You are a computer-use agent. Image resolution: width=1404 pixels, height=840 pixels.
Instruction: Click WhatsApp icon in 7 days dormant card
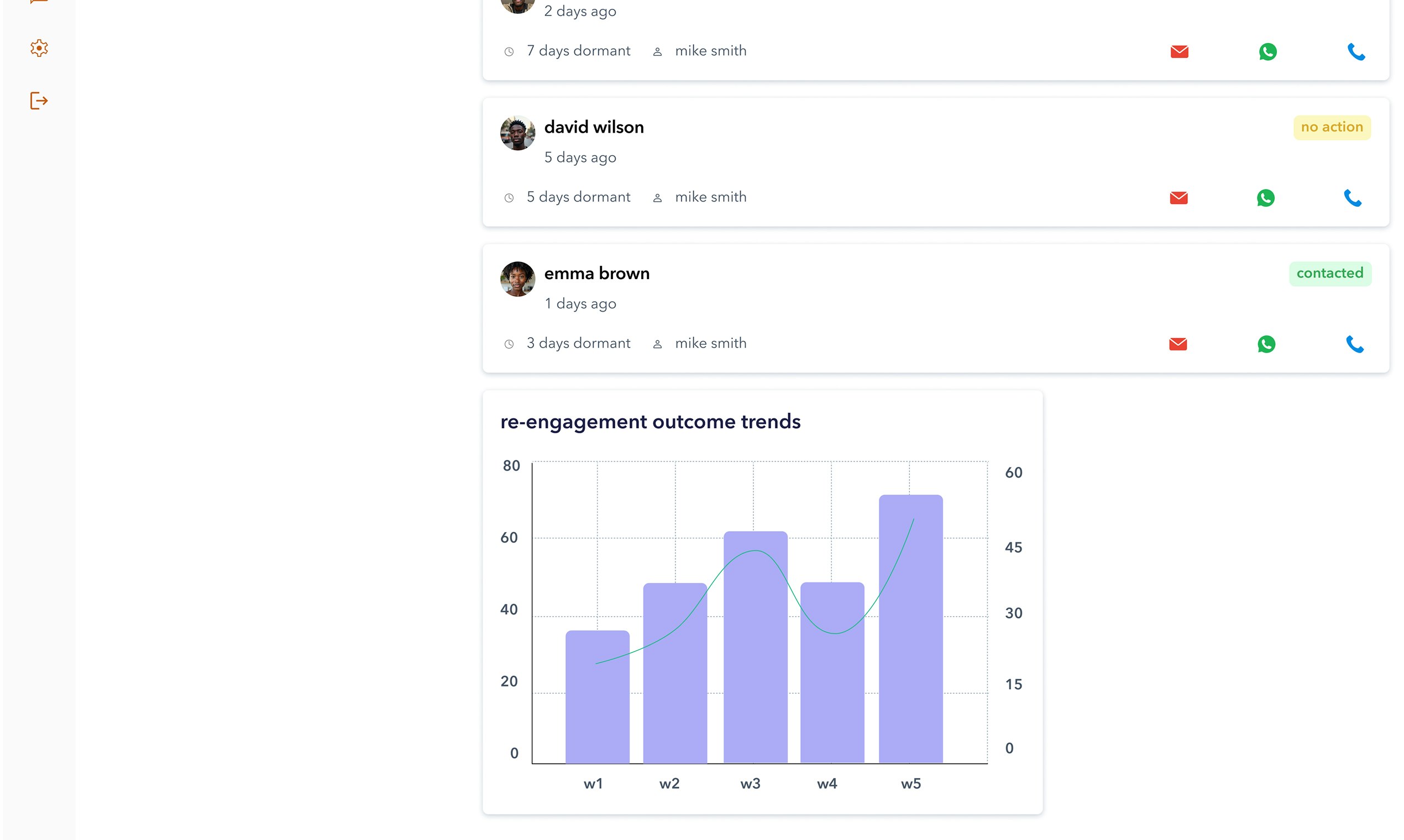(x=1267, y=51)
